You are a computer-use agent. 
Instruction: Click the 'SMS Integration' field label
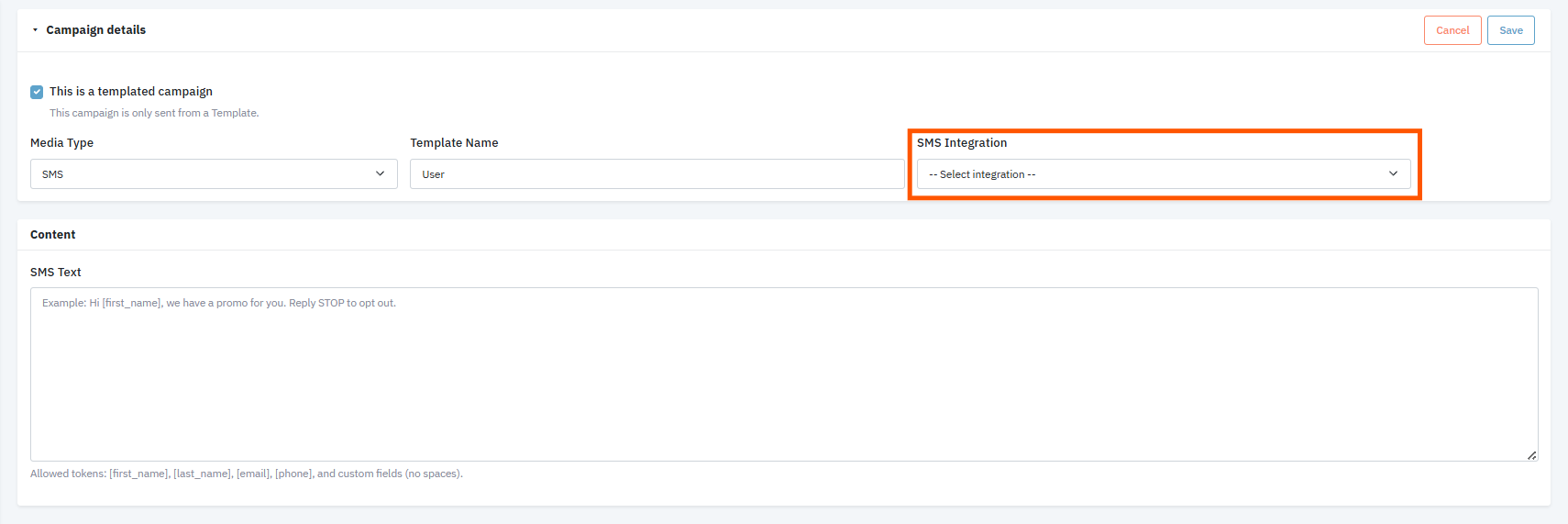click(962, 143)
